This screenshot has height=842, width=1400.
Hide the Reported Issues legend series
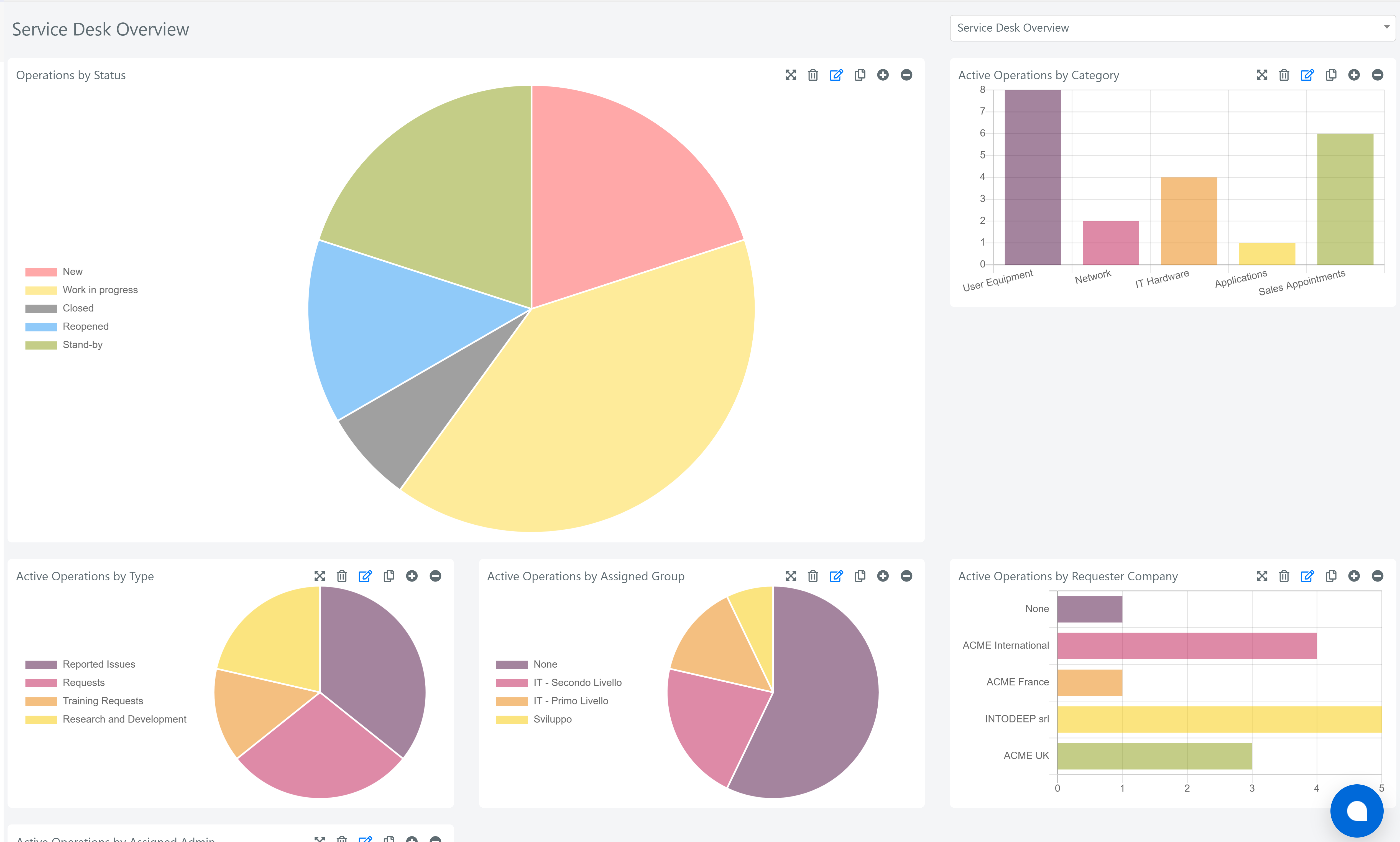(99, 664)
